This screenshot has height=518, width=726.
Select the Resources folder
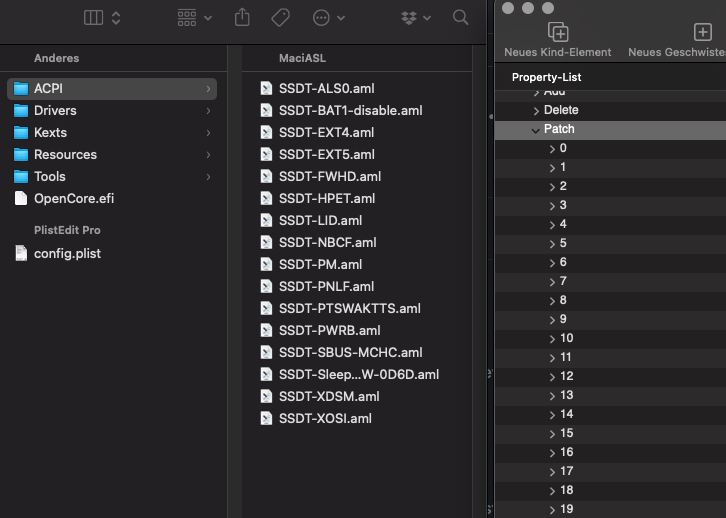tap(112, 155)
